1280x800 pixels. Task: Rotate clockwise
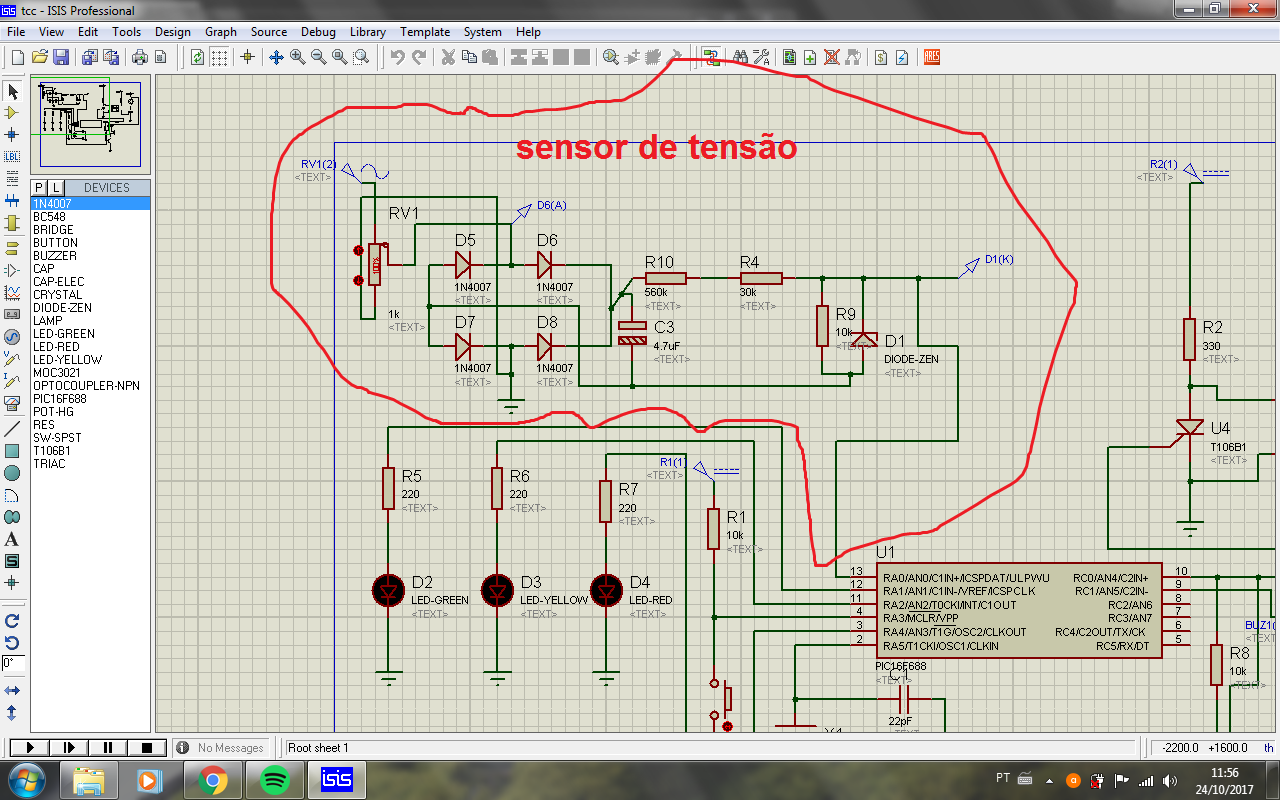[x=12, y=621]
